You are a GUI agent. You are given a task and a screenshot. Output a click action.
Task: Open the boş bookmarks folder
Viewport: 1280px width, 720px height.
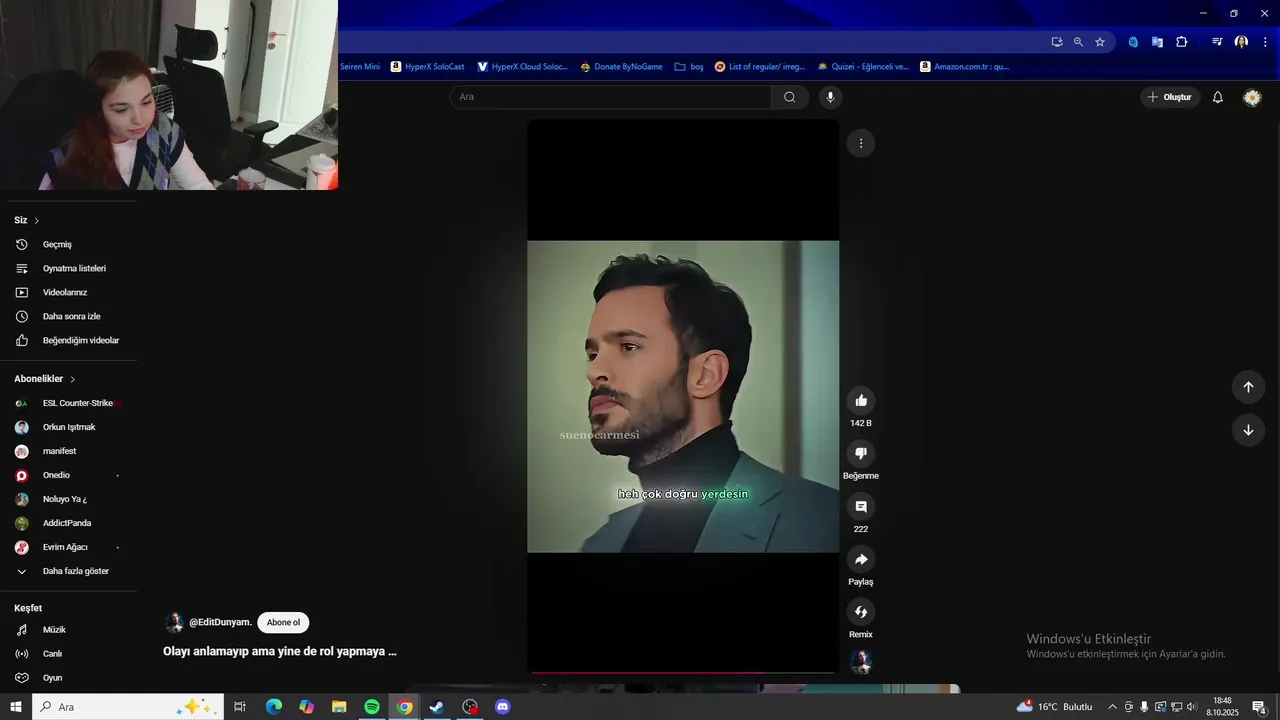coord(689,67)
